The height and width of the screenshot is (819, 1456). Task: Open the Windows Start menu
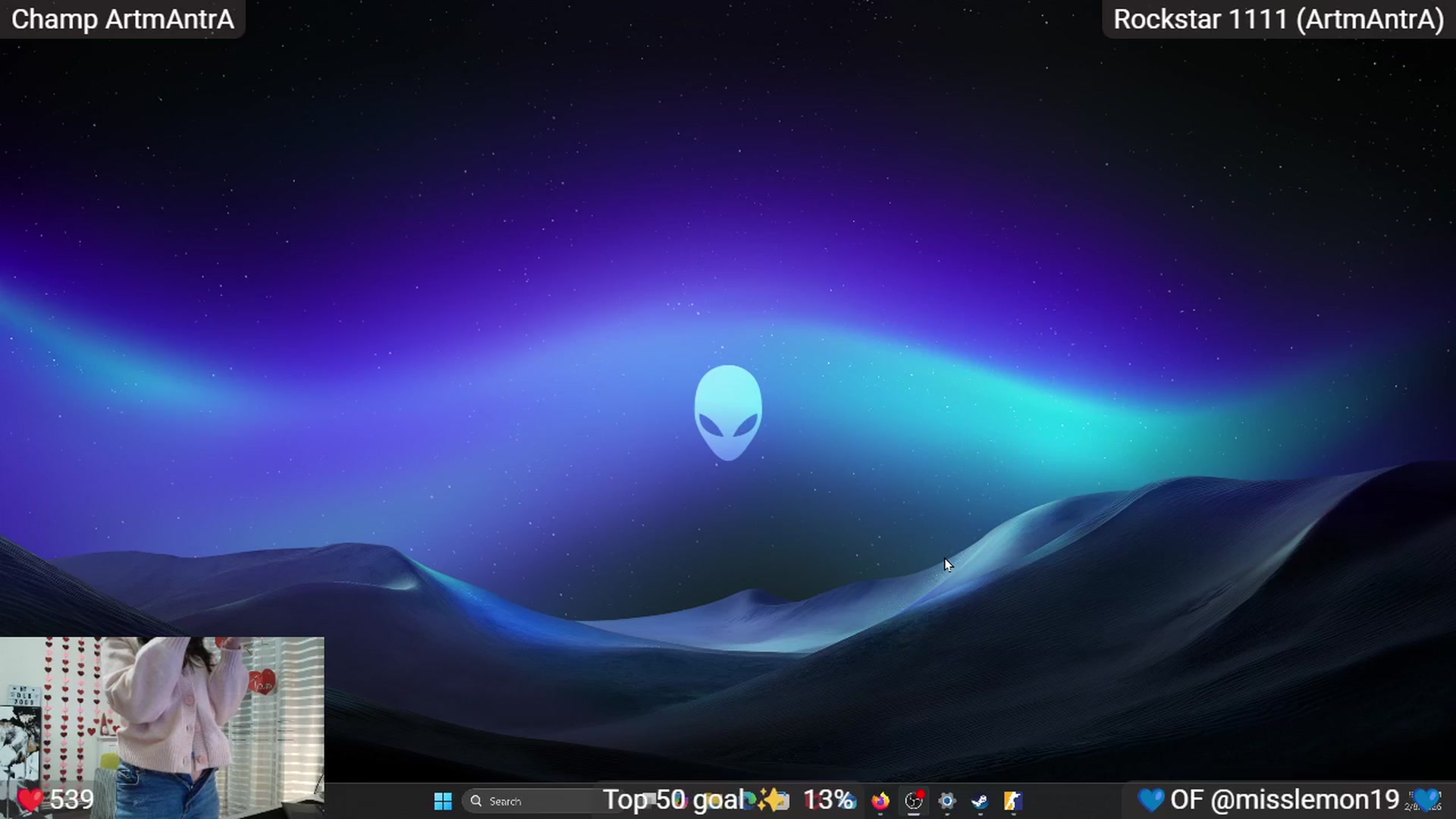click(443, 801)
